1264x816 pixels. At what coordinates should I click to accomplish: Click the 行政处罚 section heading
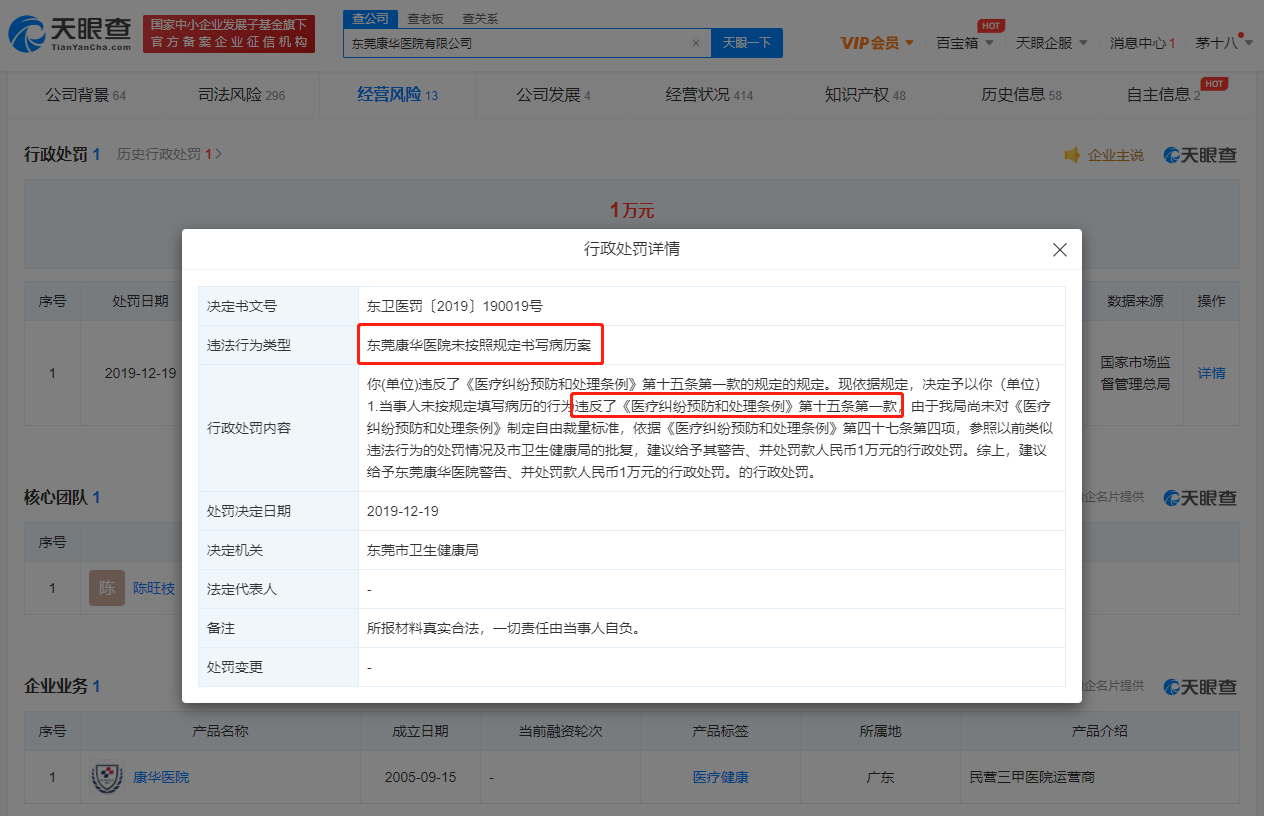coord(56,154)
